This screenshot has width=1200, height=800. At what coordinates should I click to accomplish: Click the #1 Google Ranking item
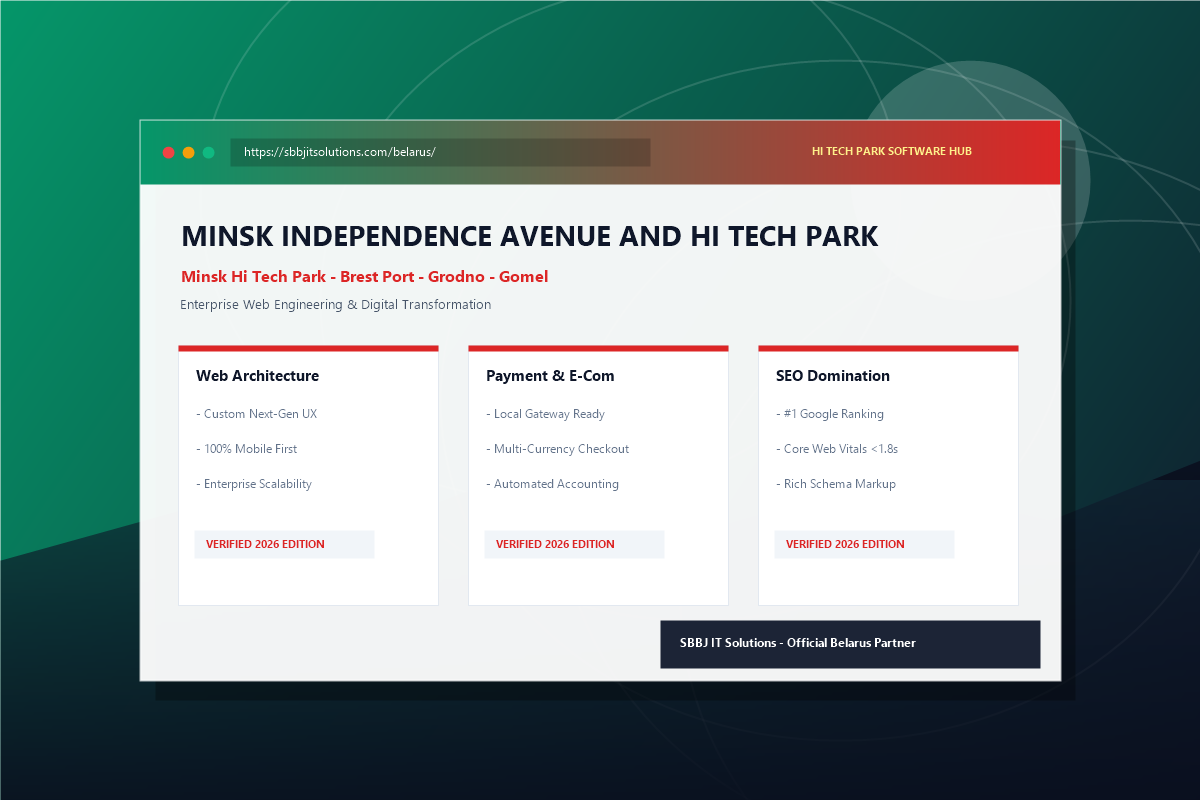(x=830, y=414)
